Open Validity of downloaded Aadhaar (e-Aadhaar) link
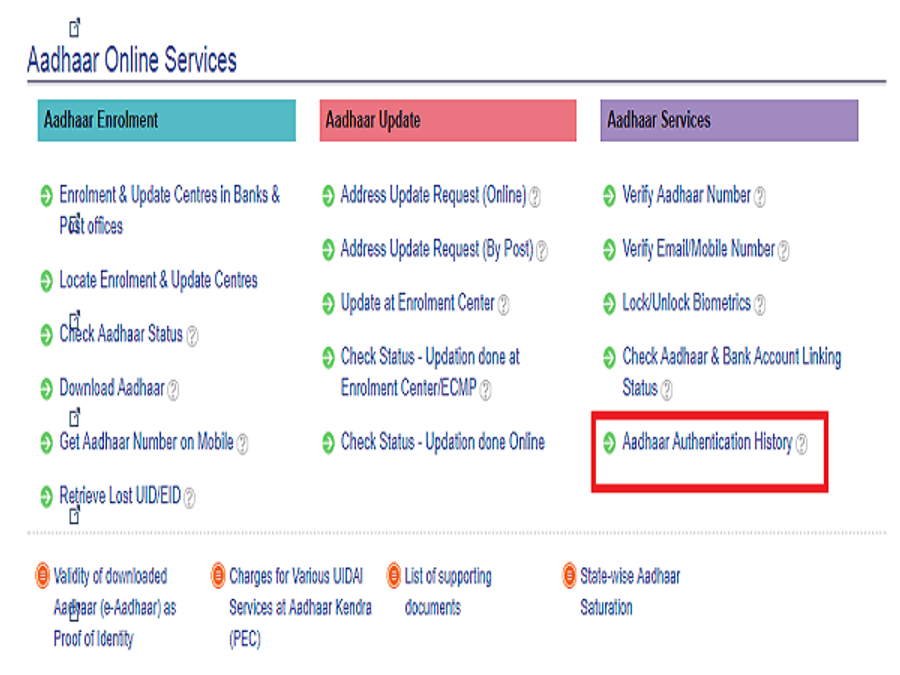 point(115,607)
